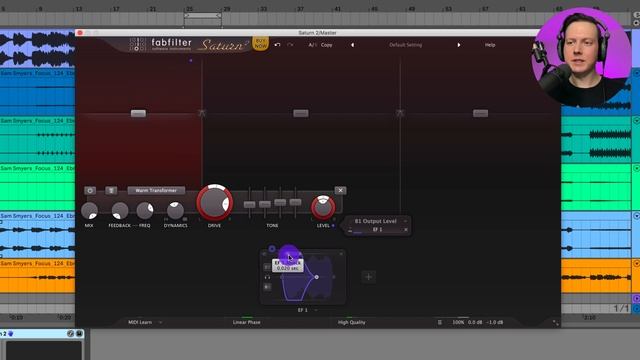Click the first crossover split handle
The width and height of the screenshot is (640, 360).
click(x=202, y=113)
